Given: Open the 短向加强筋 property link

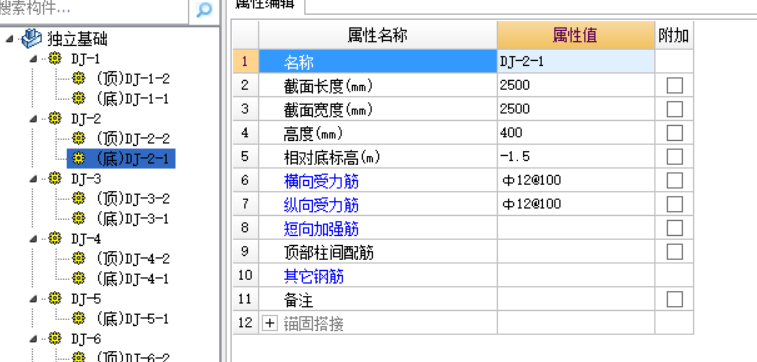Looking at the screenshot, I should pyautogui.click(x=321, y=228).
